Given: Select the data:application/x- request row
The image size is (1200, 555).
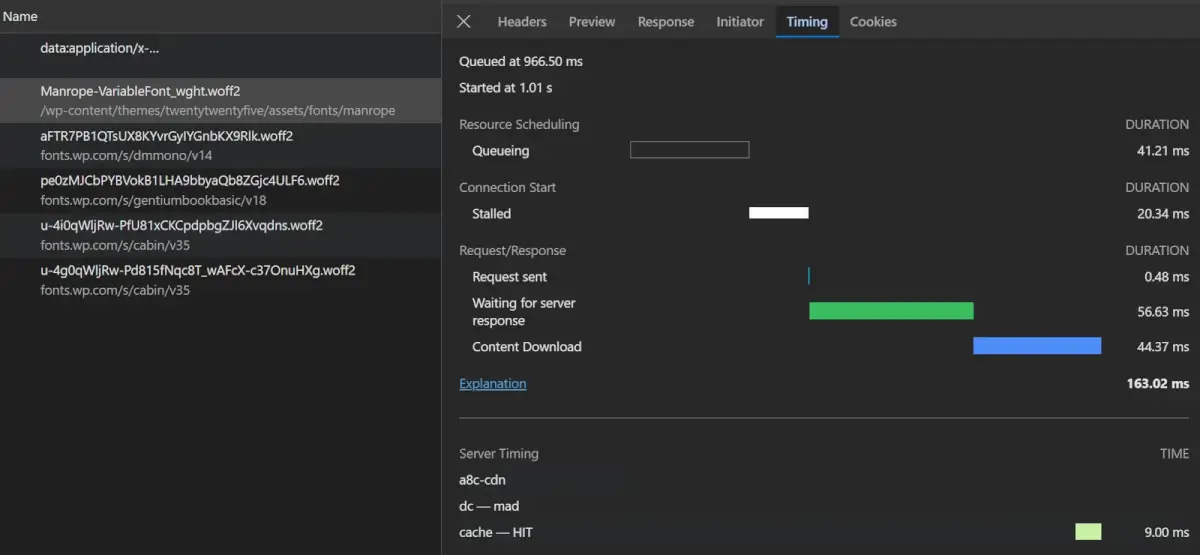Looking at the screenshot, I should point(220,56).
